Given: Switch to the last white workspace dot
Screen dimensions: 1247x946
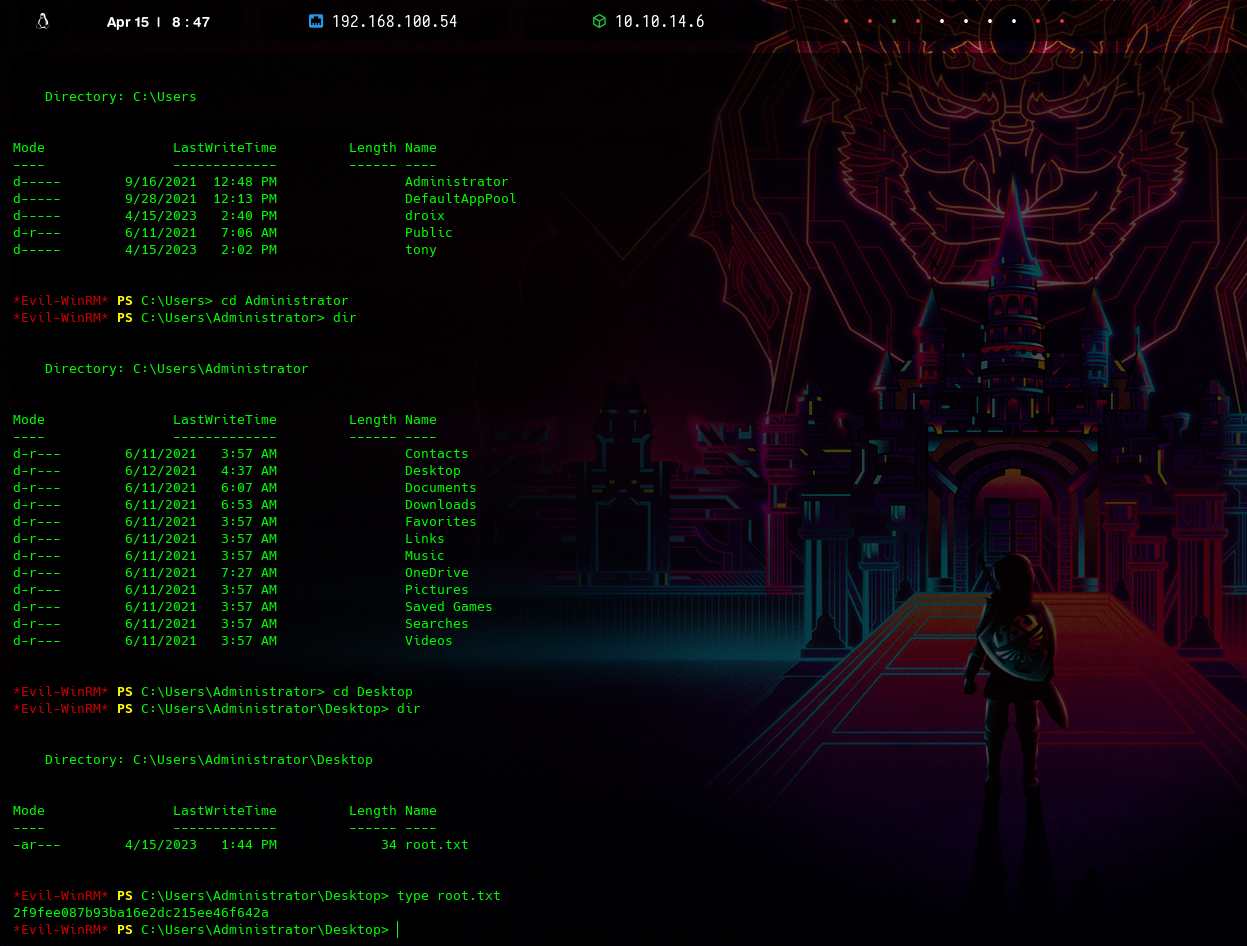Looking at the screenshot, I should tap(1014, 21).
